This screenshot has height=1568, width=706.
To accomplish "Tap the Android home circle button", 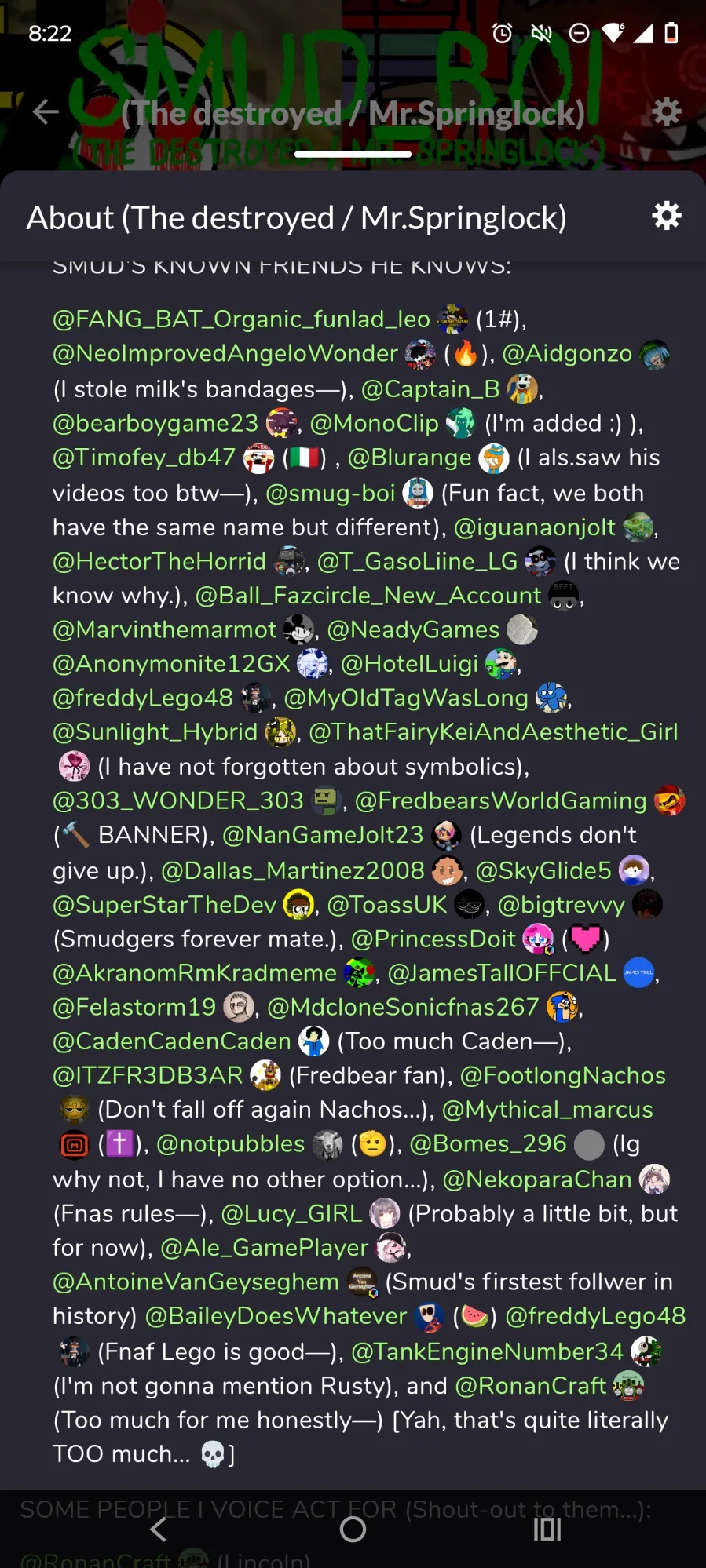I will click(353, 1529).
